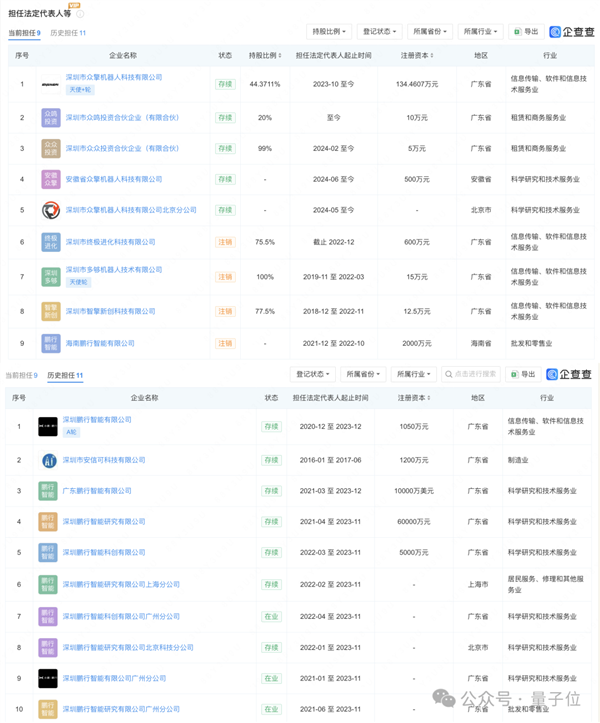The height and width of the screenshot is (723, 600).
Task: Open the top 所属省份 dropdown
Action: coord(431,33)
